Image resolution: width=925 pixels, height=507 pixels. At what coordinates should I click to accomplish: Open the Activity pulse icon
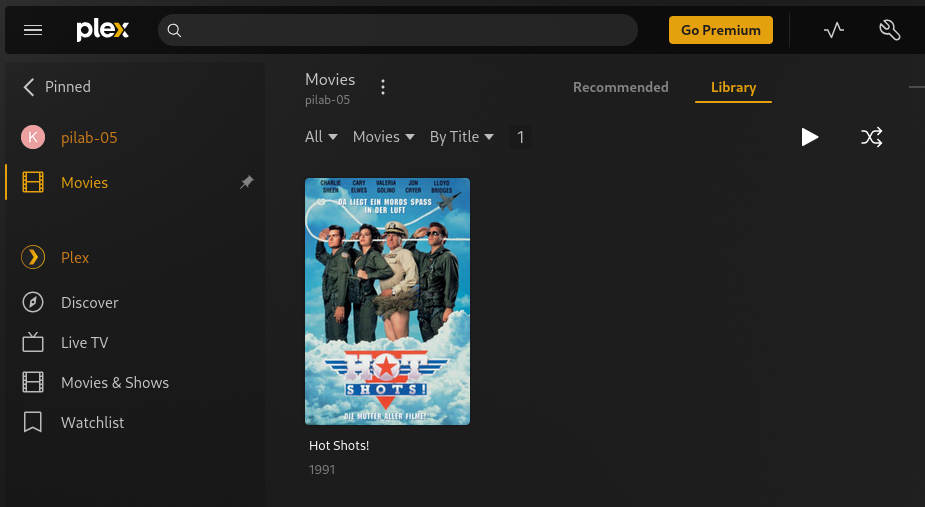(x=834, y=30)
